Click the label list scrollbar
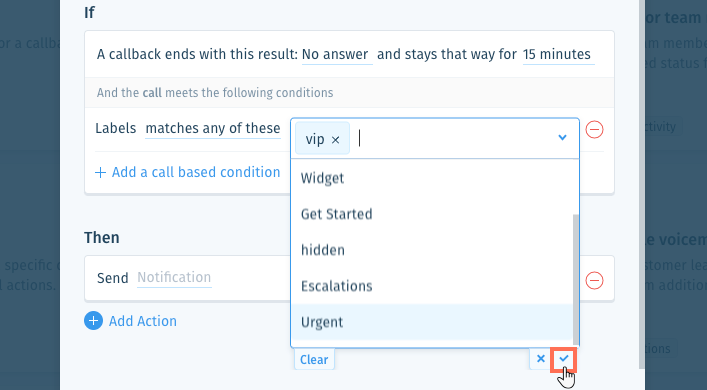 (x=576, y=280)
